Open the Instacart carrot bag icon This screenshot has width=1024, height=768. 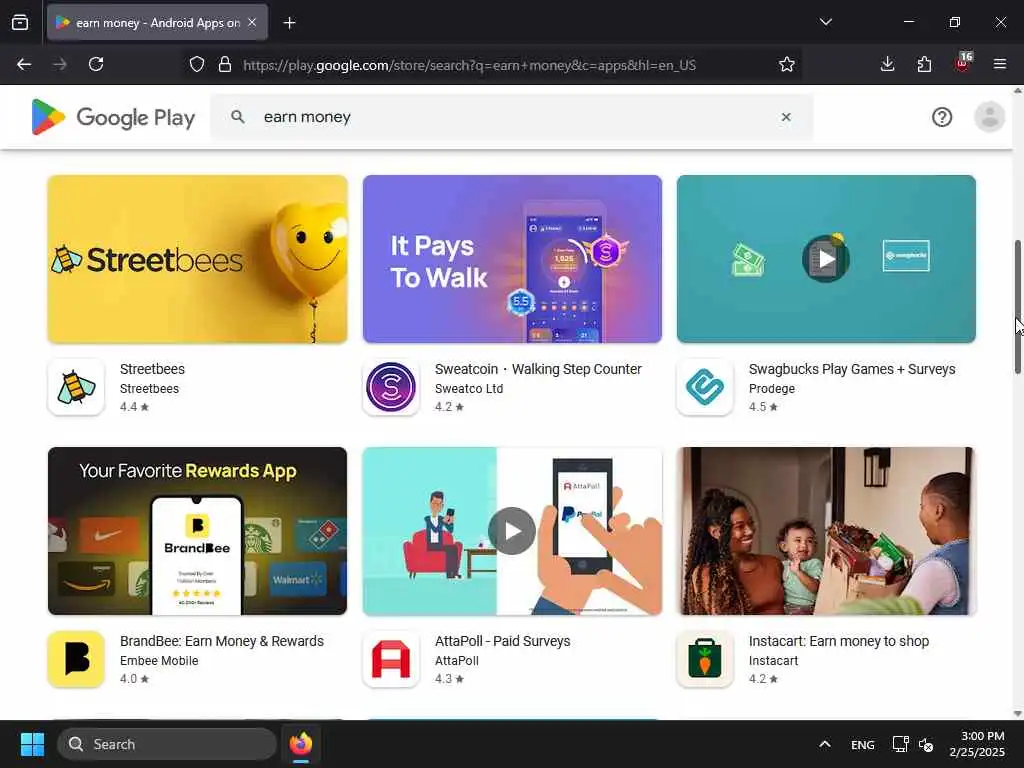click(x=705, y=659)
